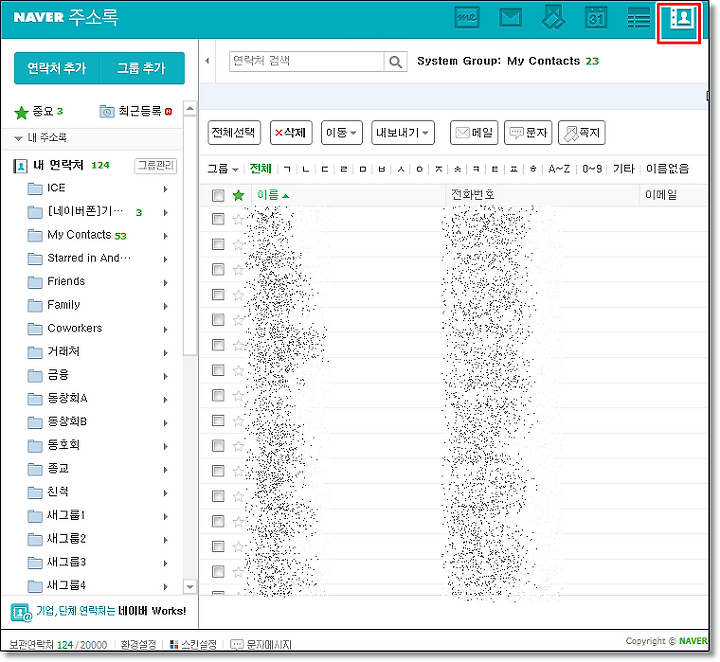Screen dimensions: 720x662
Task: Select the 이름없음 index filter
Action: (x=667, y=169)
